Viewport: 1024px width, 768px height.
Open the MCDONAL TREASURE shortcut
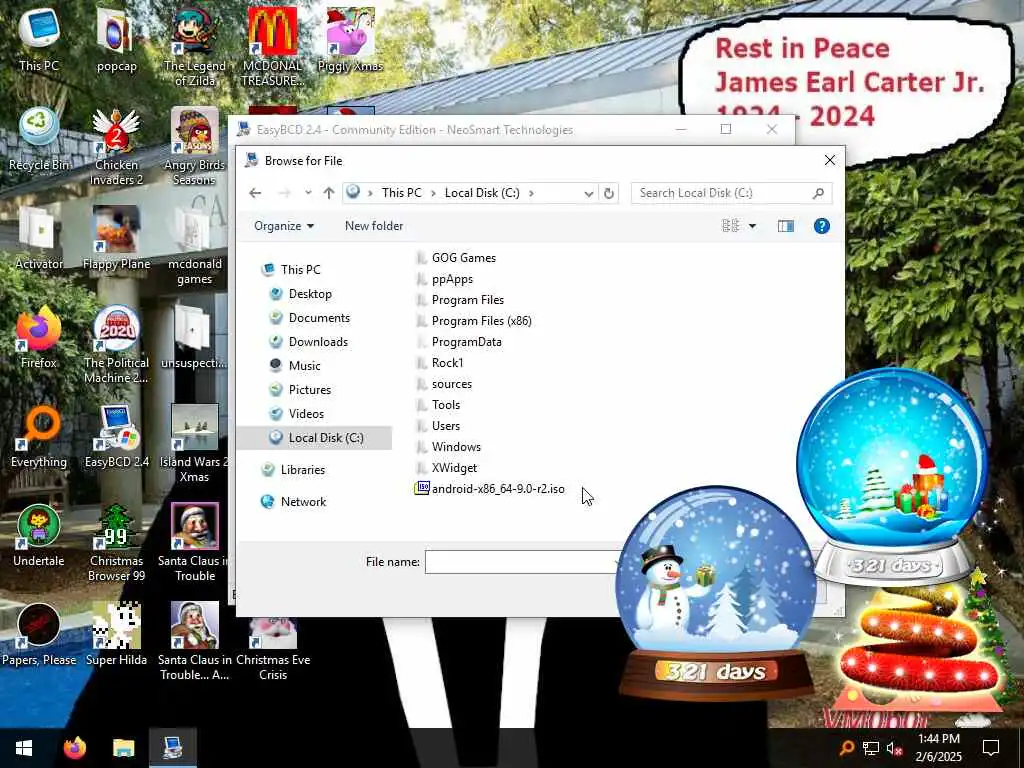(x=273, y=47)
